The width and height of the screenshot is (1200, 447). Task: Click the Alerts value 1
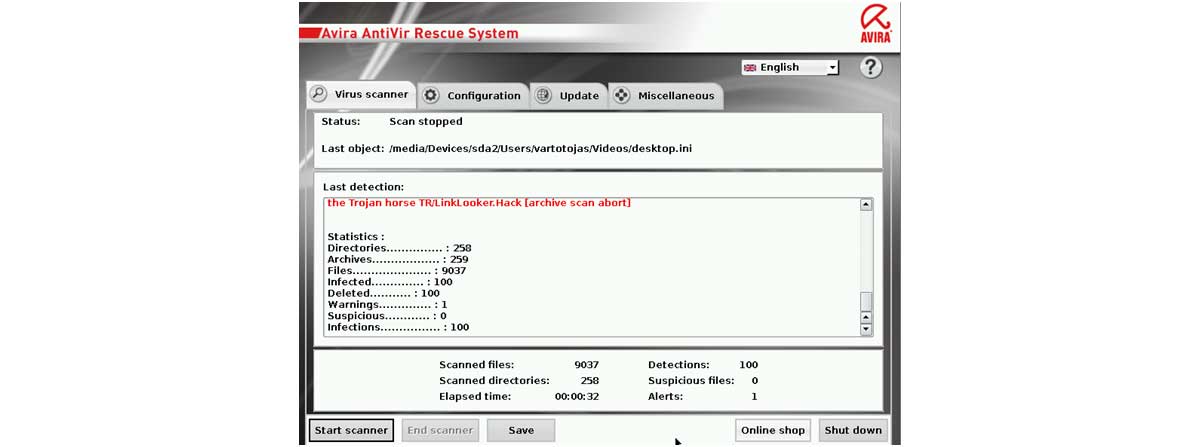coord(754,396)
